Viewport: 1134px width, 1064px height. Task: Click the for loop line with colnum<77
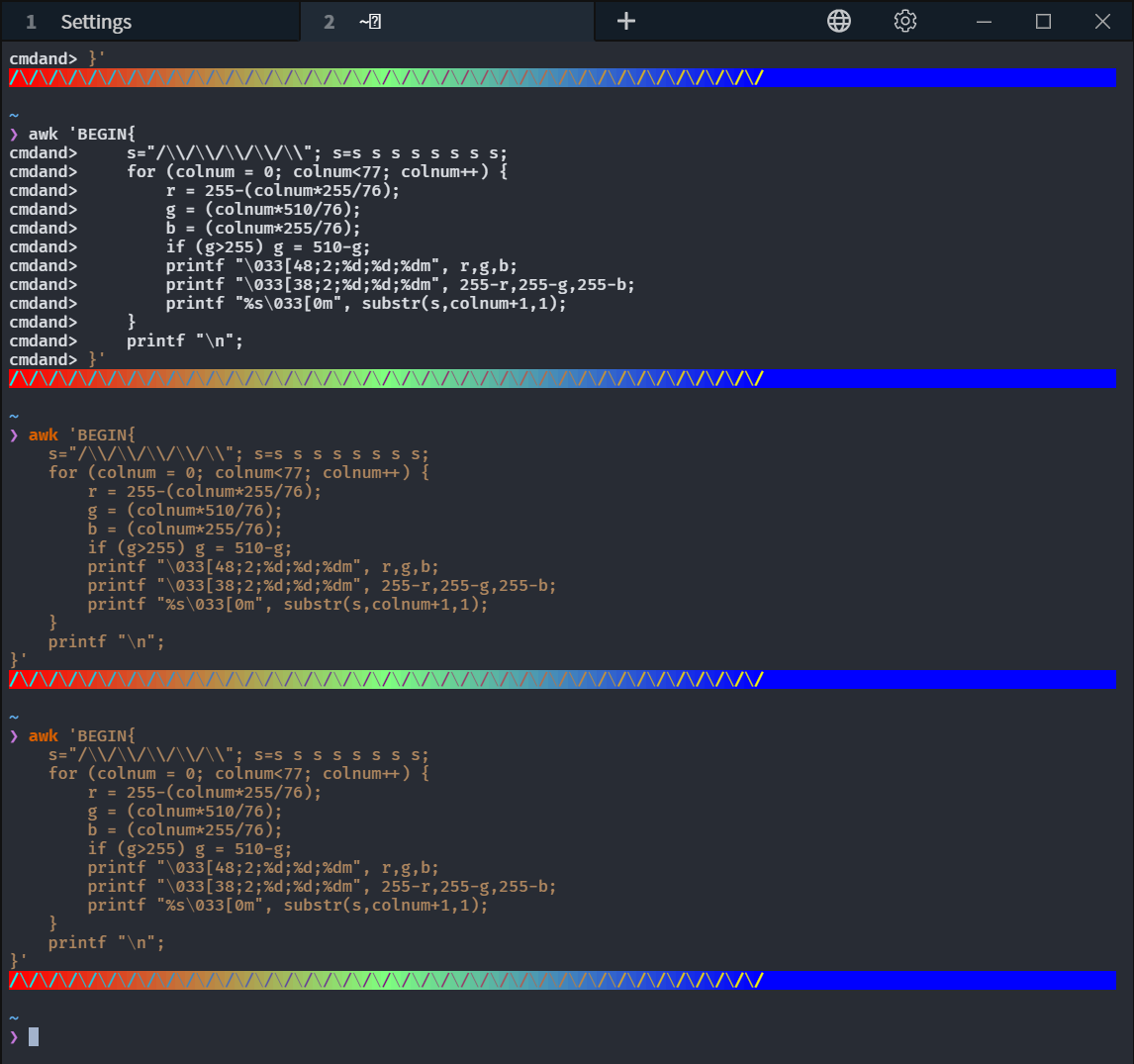pos(237,472)
